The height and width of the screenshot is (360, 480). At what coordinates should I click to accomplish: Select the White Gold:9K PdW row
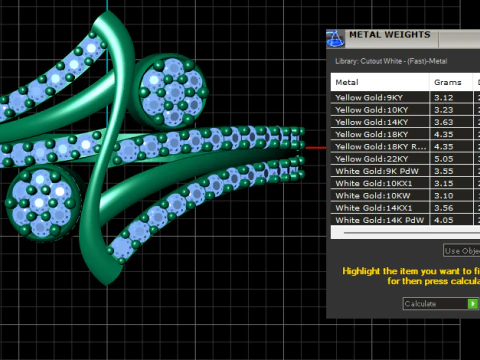405,171
